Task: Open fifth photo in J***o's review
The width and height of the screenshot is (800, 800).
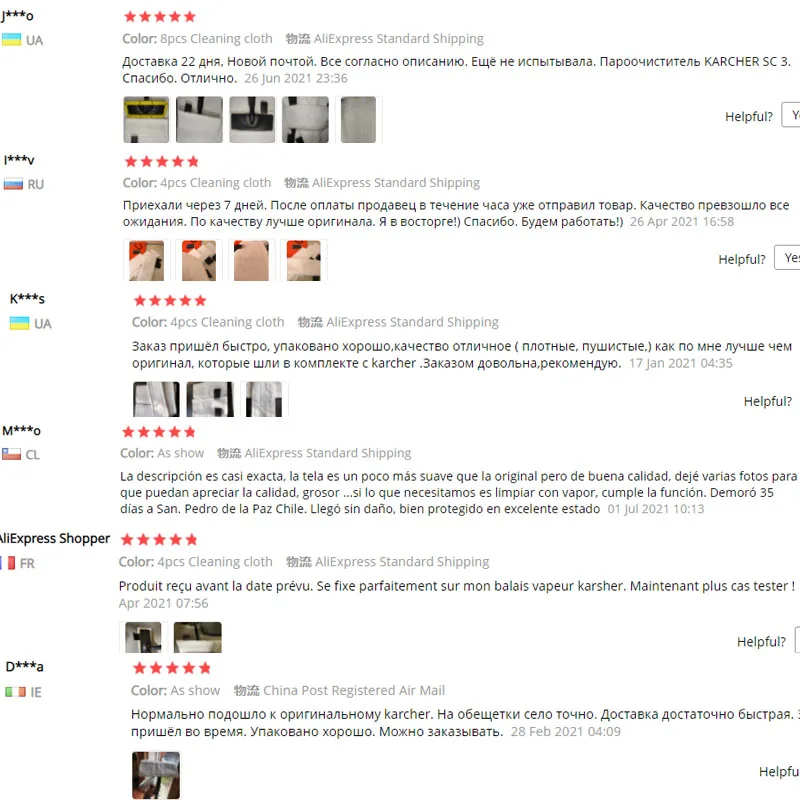Action: tap(358, 119)
